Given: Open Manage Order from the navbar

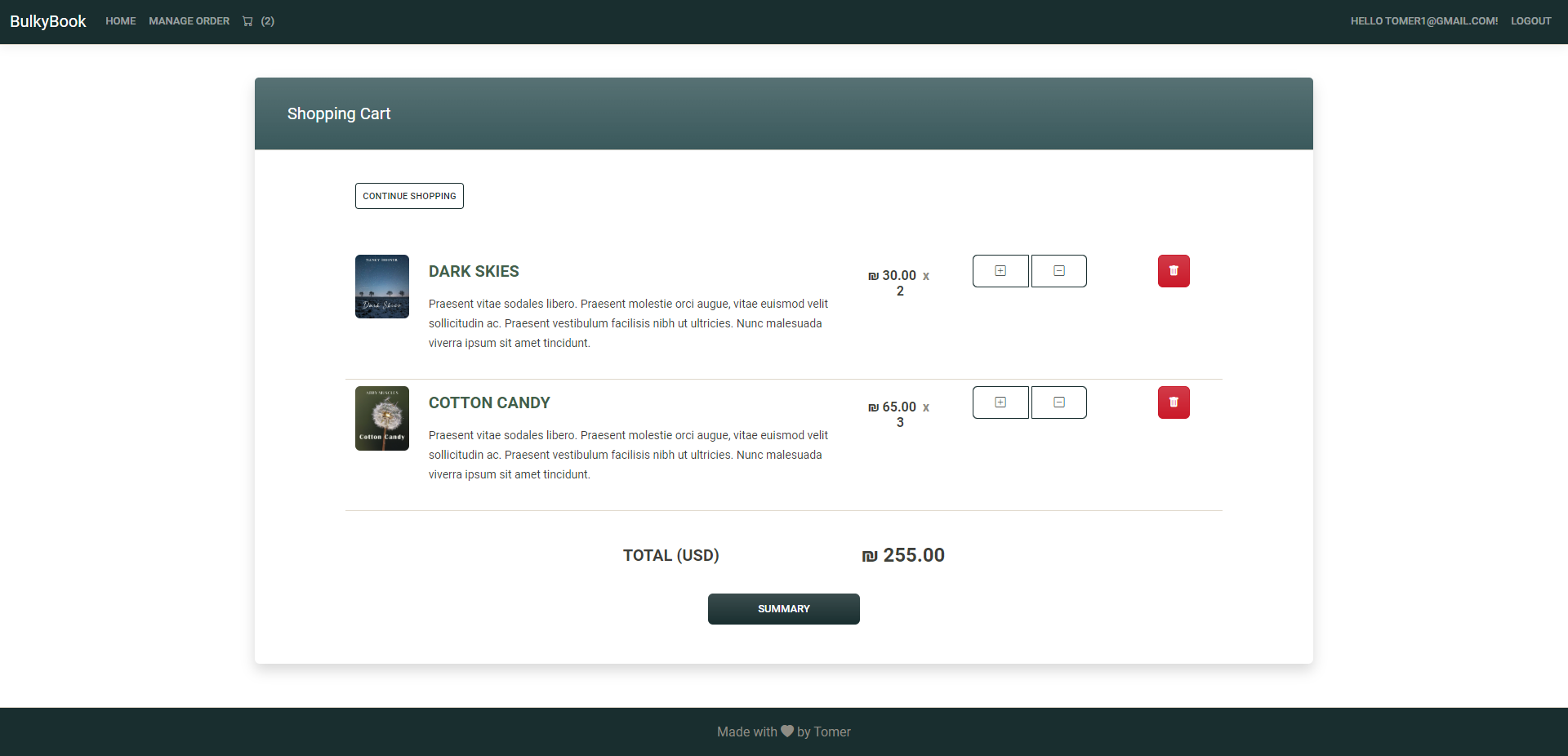Looking at the screenshot, I should (189, 21).
